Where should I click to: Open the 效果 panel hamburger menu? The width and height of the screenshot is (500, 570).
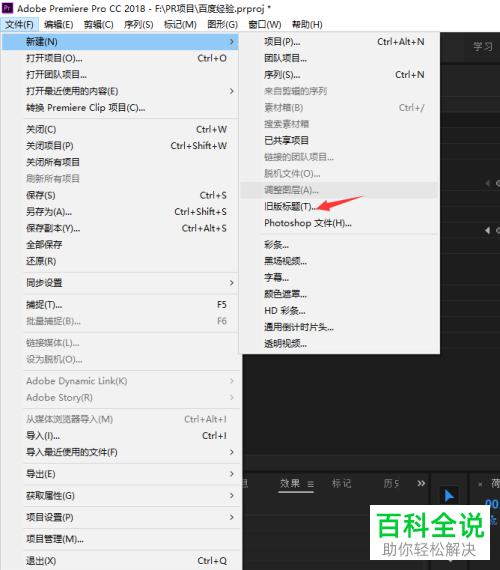(311, 484)
